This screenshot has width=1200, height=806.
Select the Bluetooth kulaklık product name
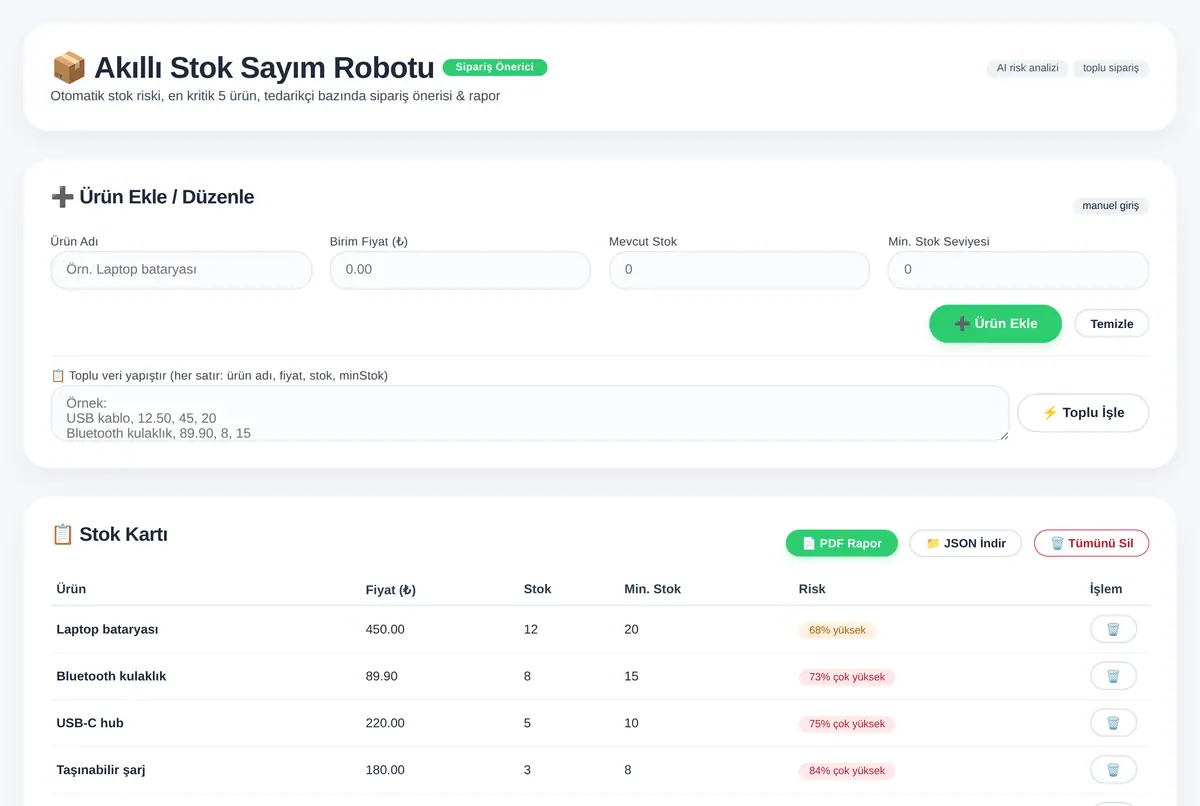(x=111, y=676)
